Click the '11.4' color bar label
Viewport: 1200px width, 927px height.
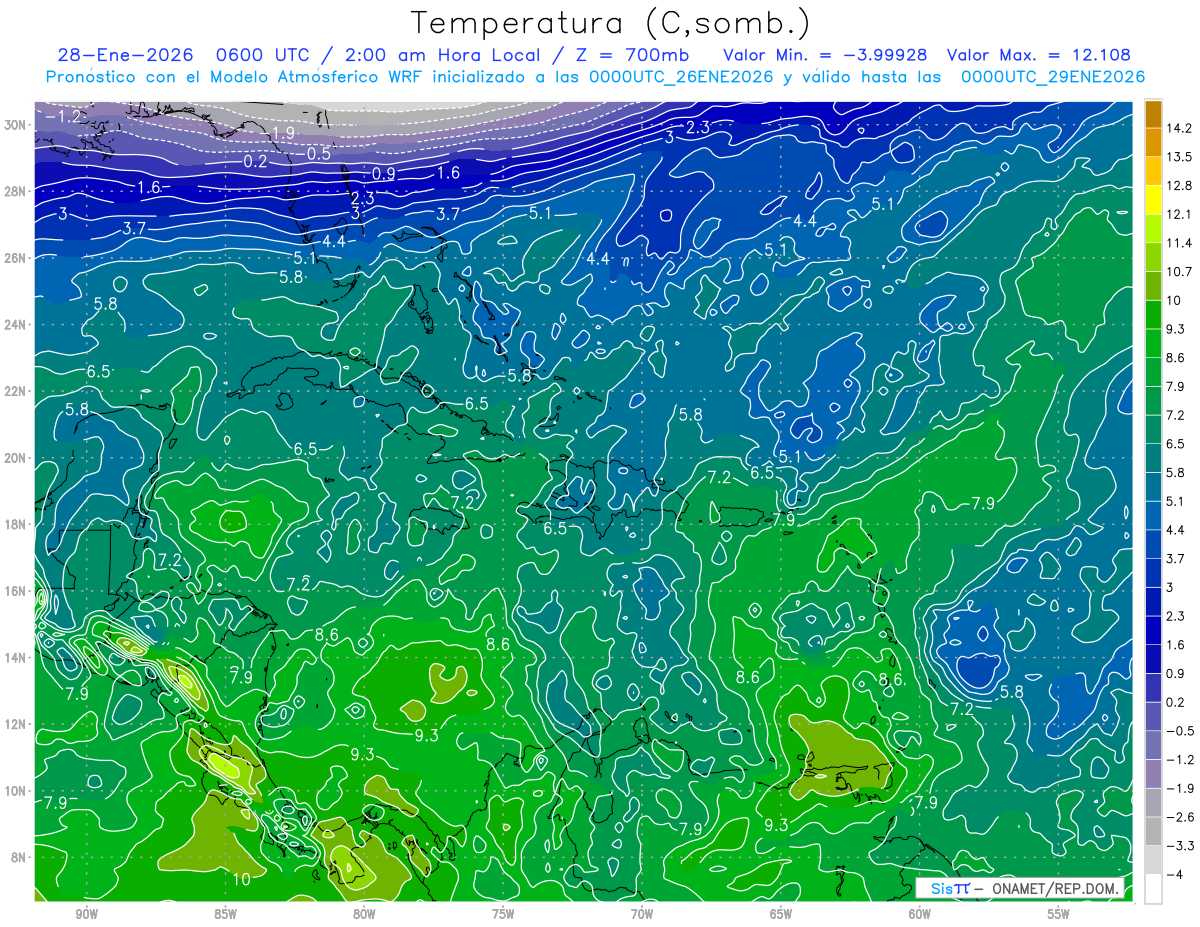1178,243
